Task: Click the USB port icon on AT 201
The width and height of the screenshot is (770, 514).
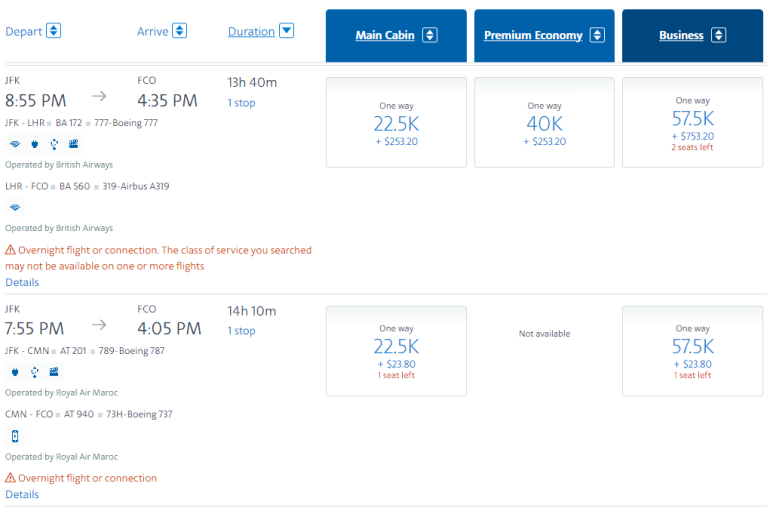Action: click(34, 371)
